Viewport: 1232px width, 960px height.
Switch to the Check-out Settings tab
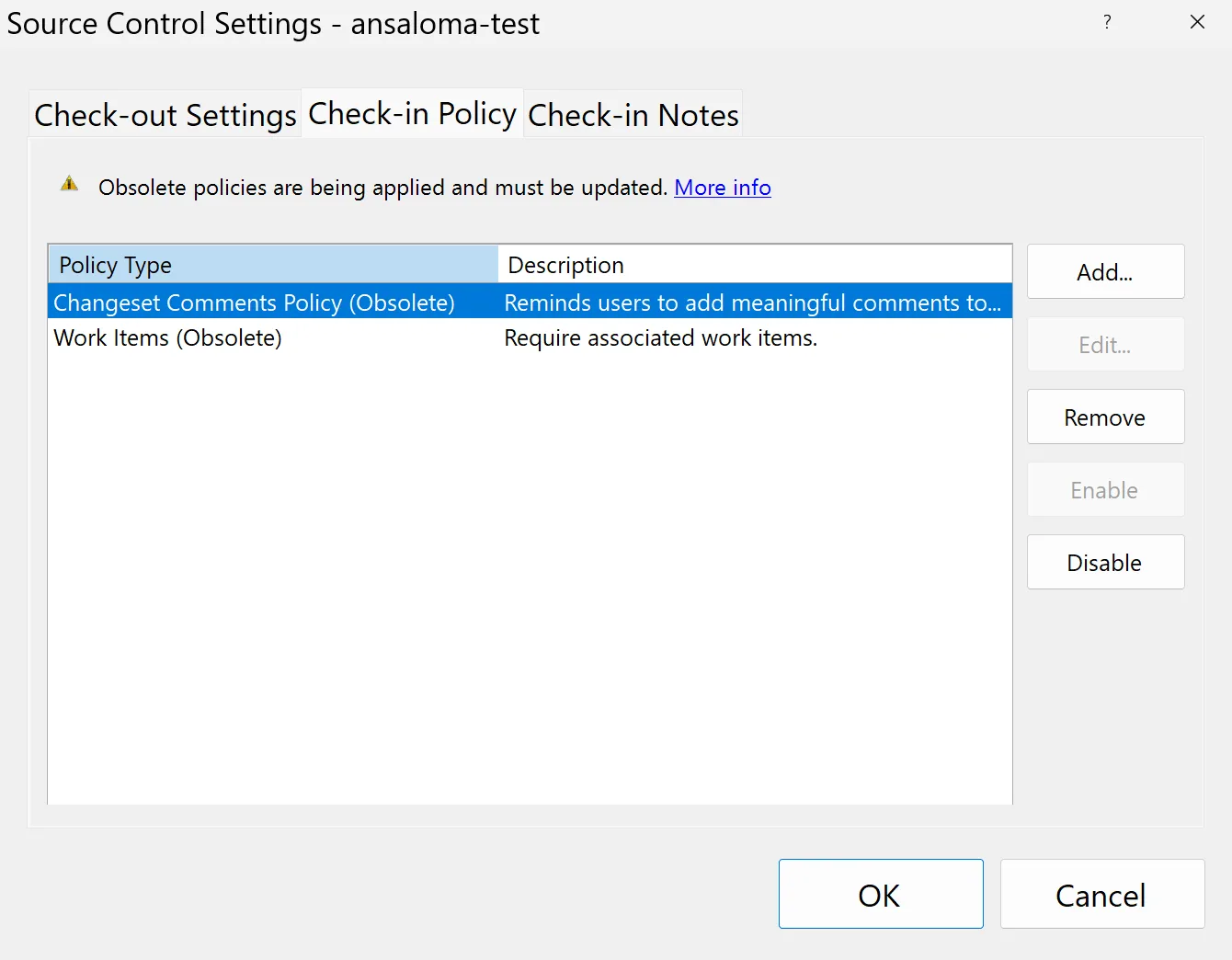(x=165, y=115)
